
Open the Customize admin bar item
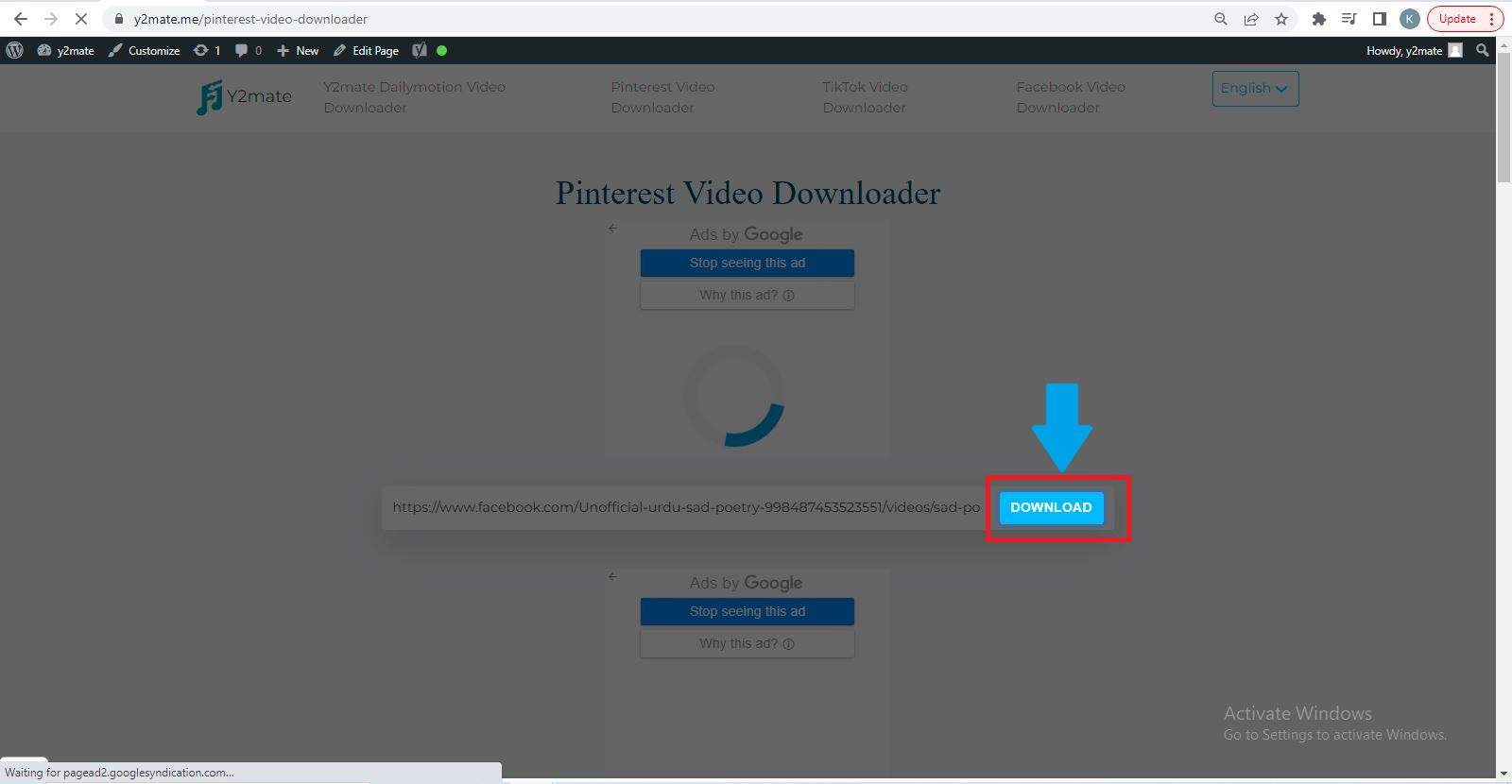(144, 51)
